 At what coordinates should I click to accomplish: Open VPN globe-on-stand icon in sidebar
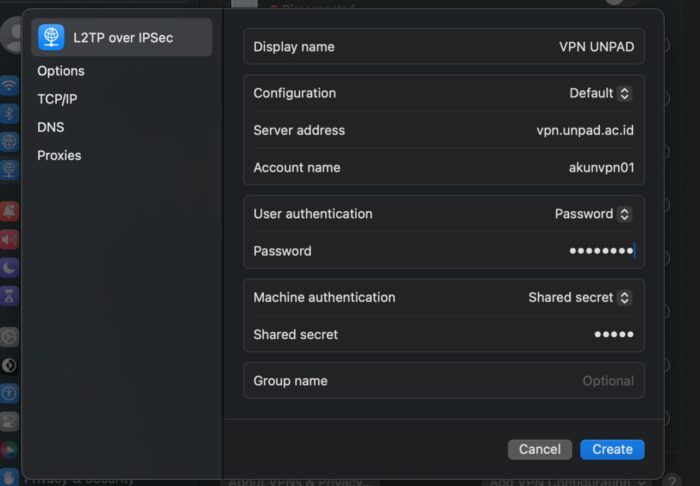click(x=9, y=170)
